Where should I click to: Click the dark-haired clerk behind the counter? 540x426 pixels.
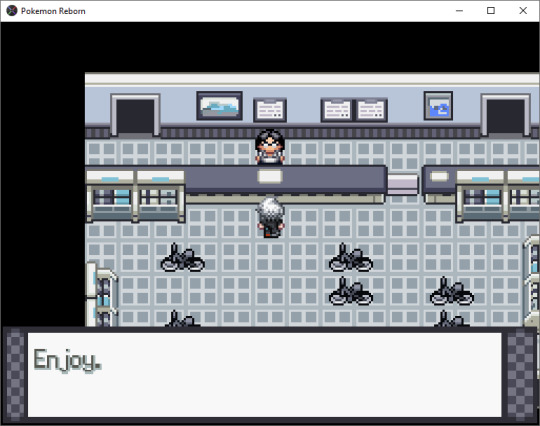tap(270, 147)
